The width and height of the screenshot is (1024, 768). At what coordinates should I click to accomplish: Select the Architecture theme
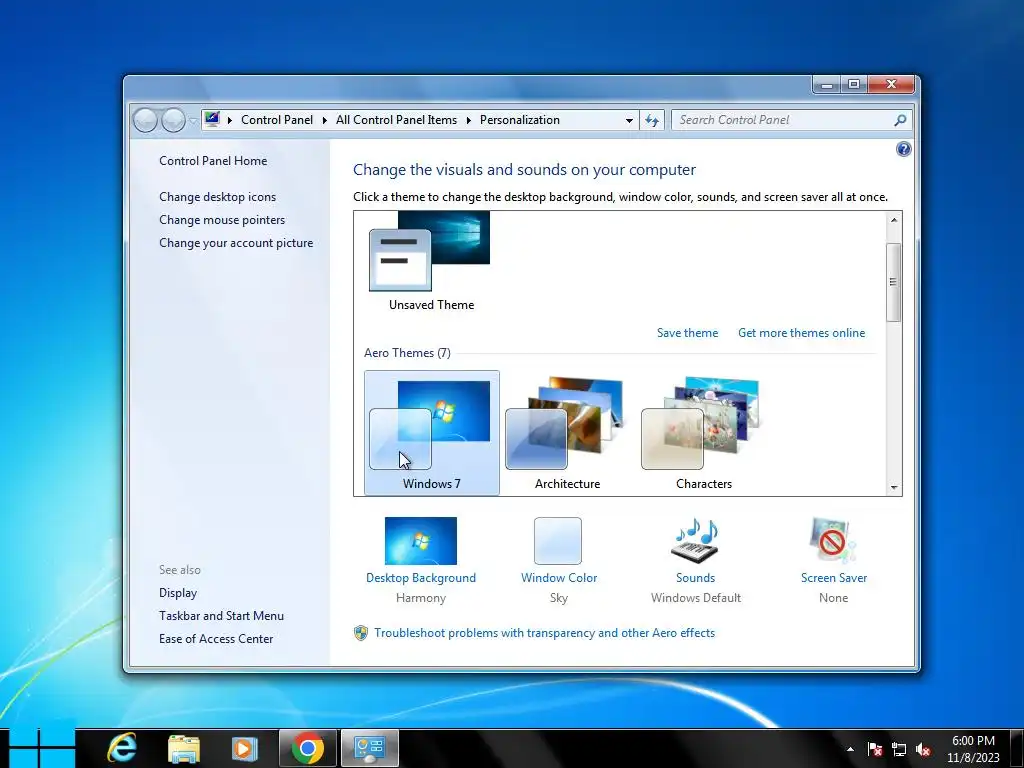(x=567, y=433)
